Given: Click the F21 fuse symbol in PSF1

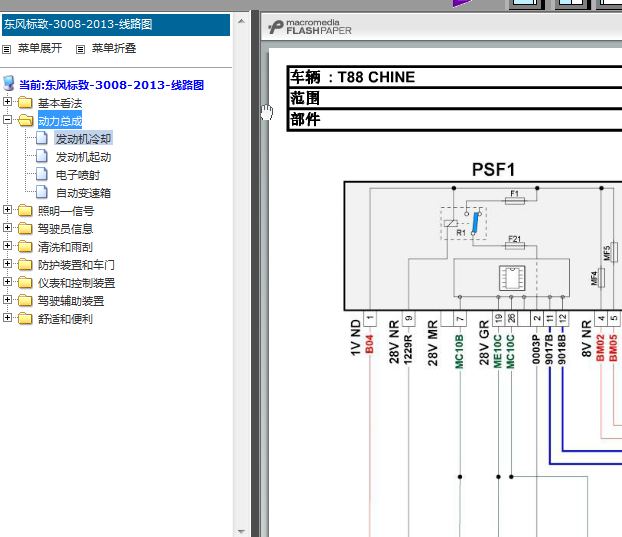Looking at the screenshot, I should point(515,246).
